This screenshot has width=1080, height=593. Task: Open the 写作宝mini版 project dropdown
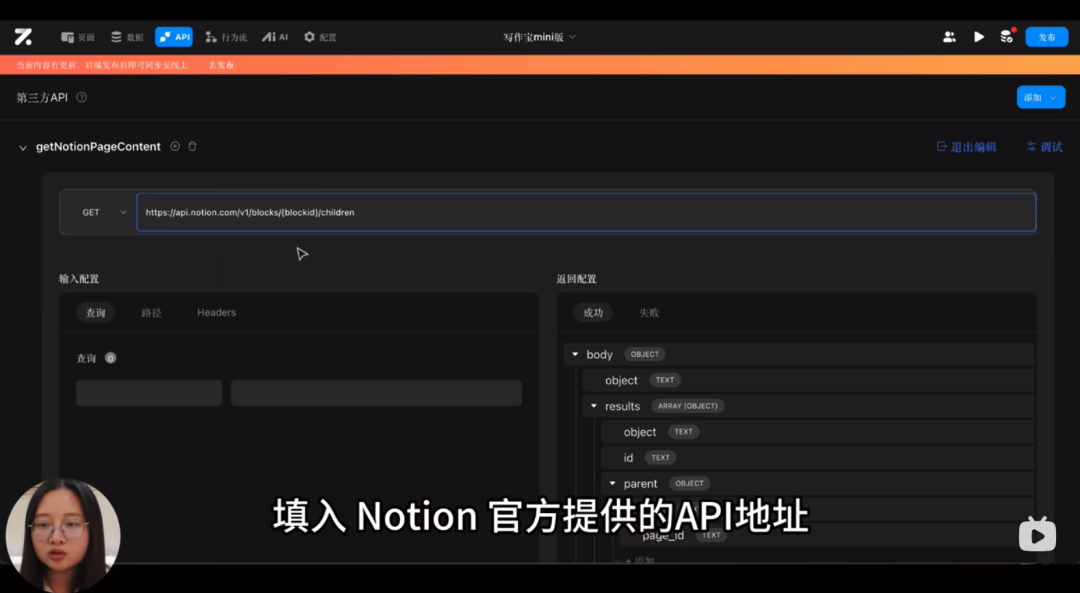pos(539,37)
